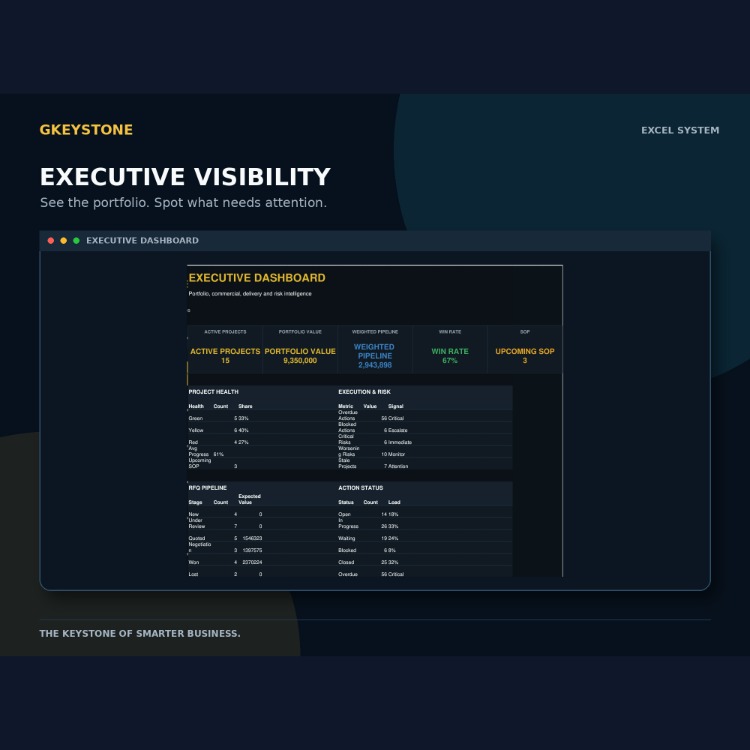Click the Open row in Action Status
Image resolution: width=750 pixels, height=750 pixels.
(425, 514)
